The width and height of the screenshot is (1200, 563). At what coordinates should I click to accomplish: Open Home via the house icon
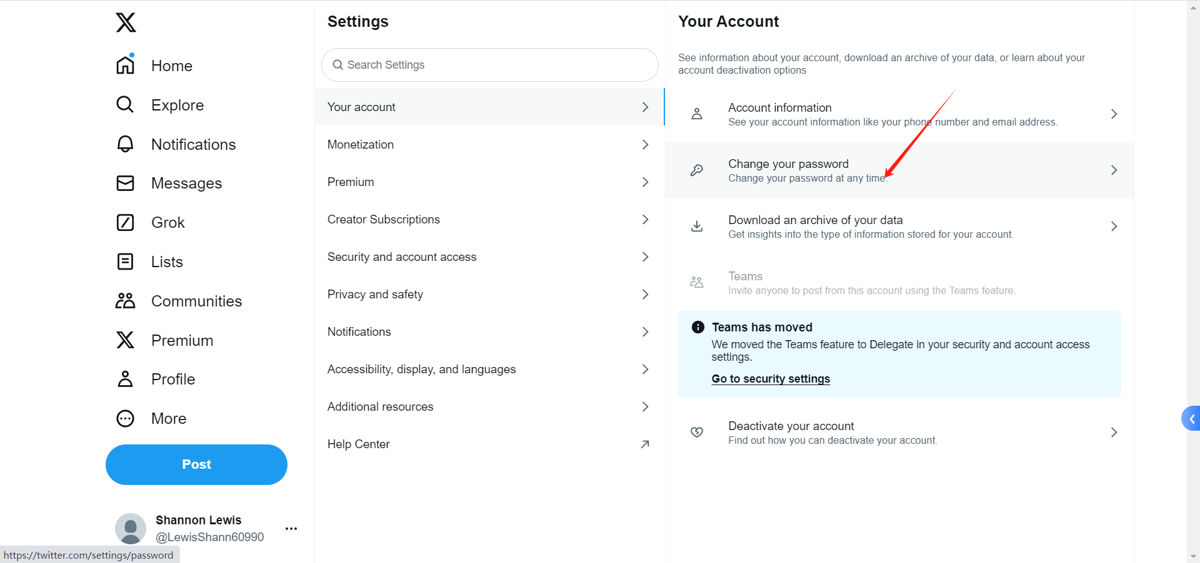pyautogui.click(x=125, y=66)
